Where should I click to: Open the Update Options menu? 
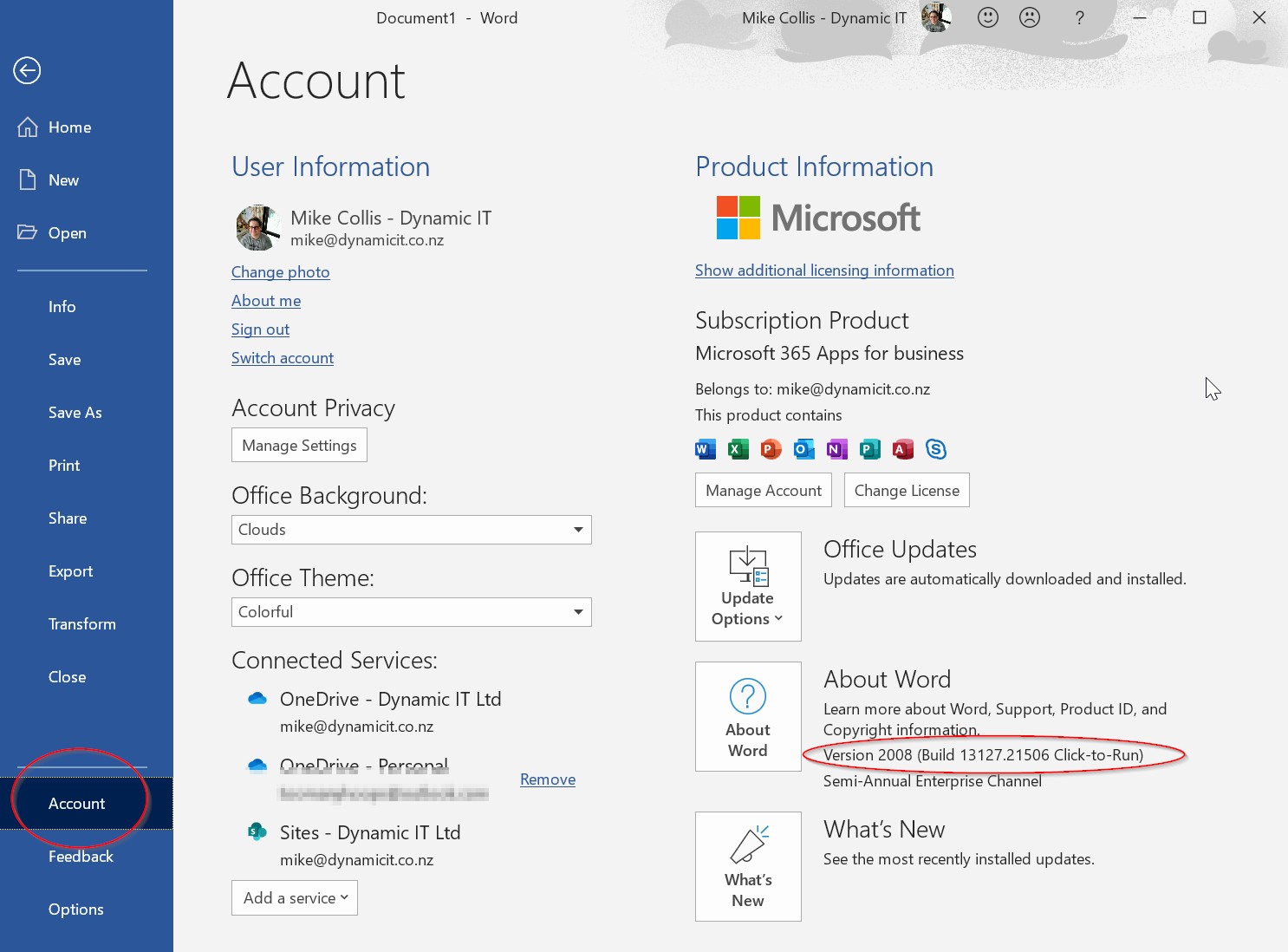748,586
